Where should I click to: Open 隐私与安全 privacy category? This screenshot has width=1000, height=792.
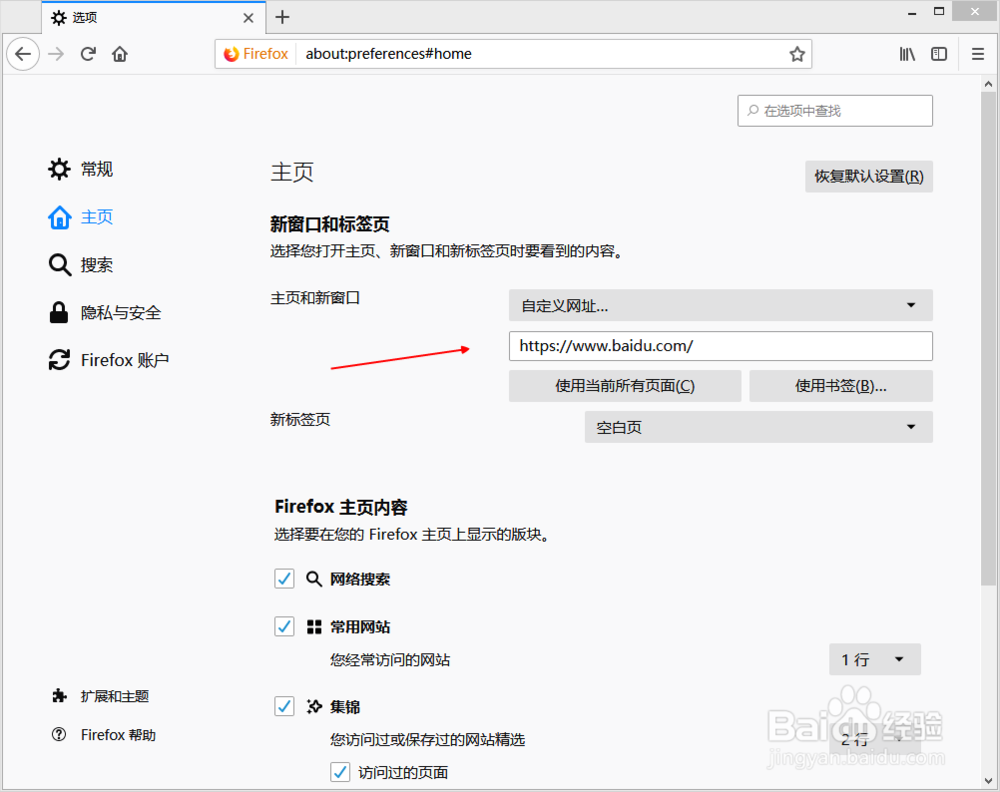point(105,312)
